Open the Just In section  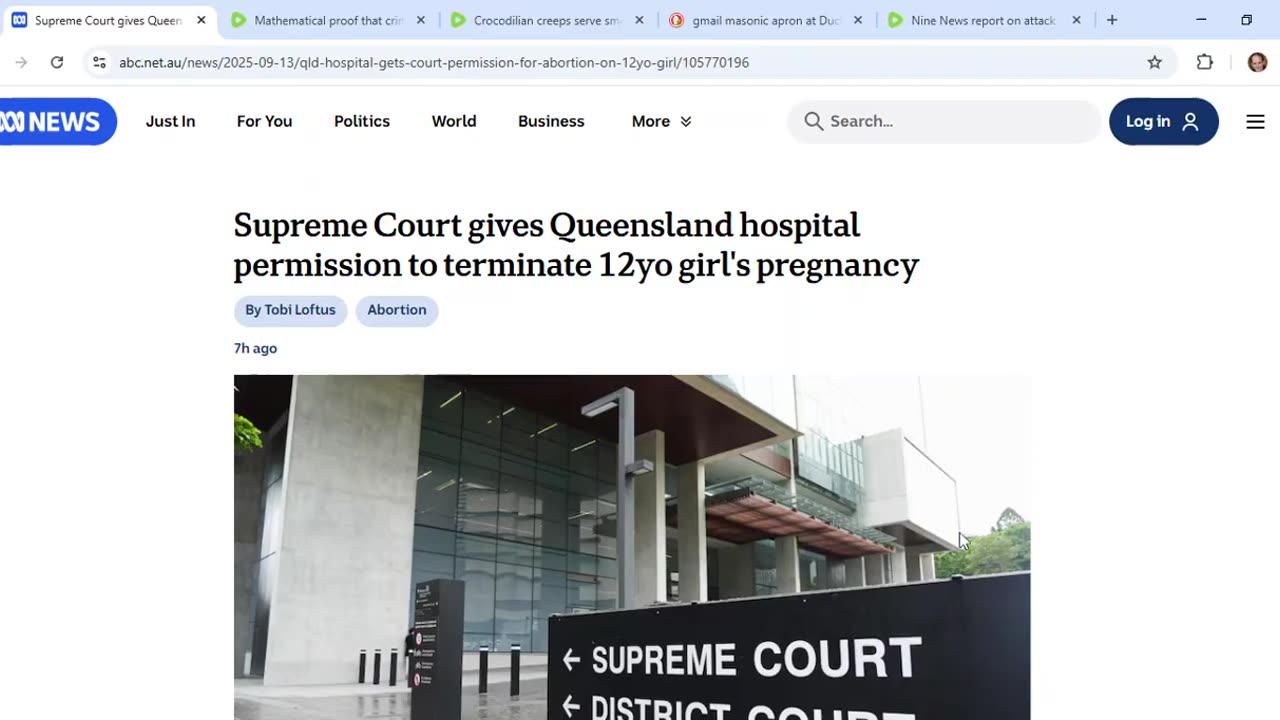click(170, 121)
